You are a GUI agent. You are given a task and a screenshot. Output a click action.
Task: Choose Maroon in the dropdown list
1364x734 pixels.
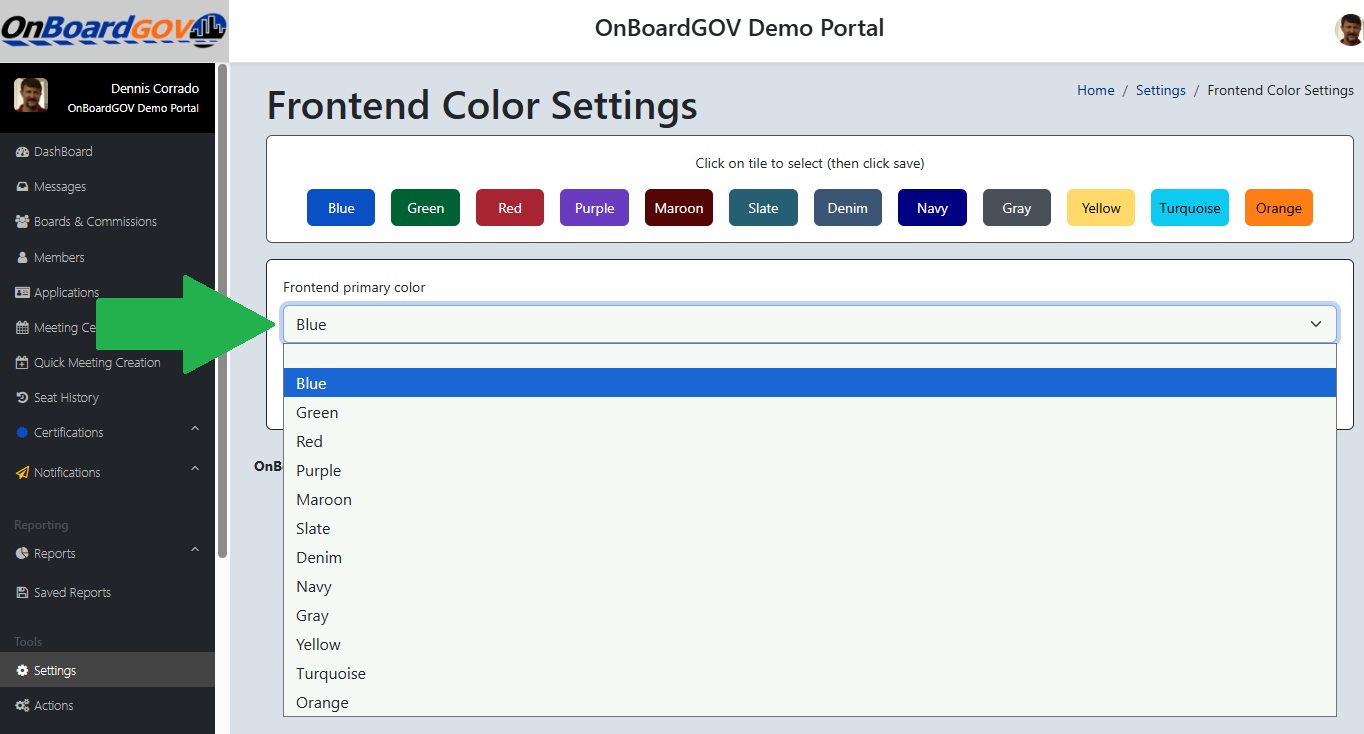[x=810, y=499]
